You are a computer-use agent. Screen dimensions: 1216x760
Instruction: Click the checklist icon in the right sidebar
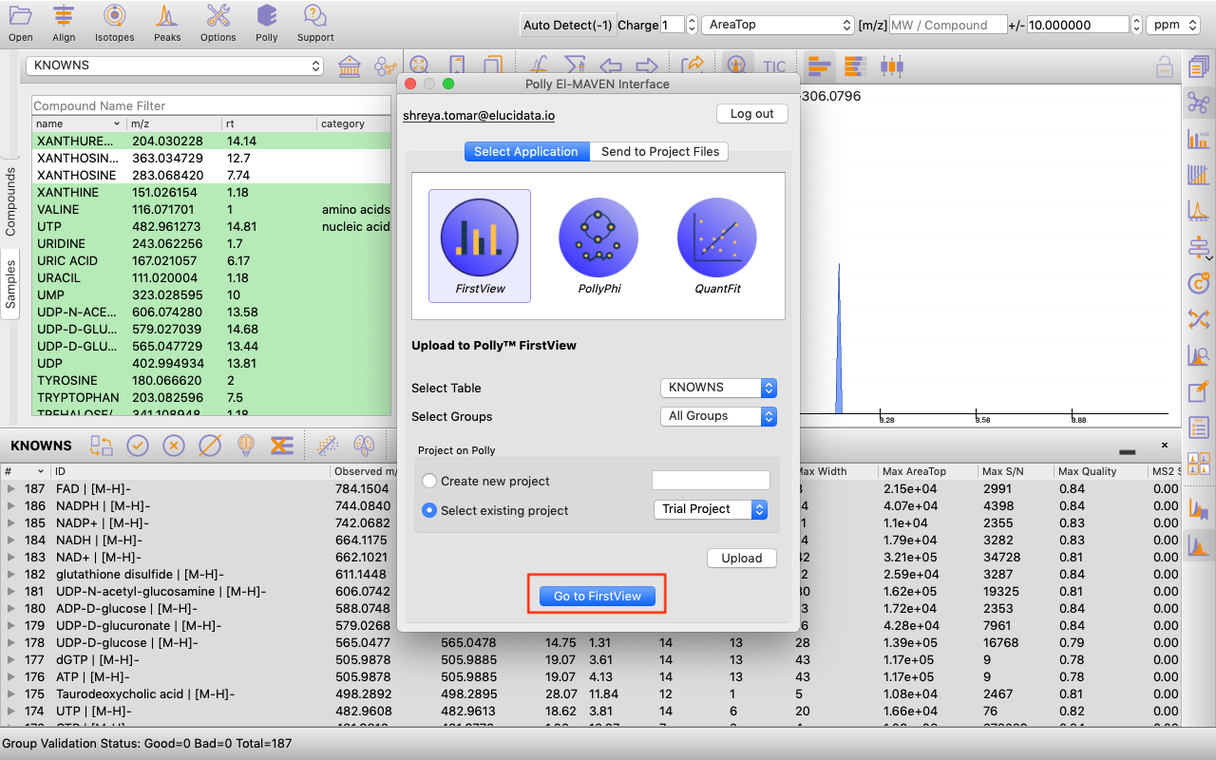pyautogui.click(x=1198, y=427)
